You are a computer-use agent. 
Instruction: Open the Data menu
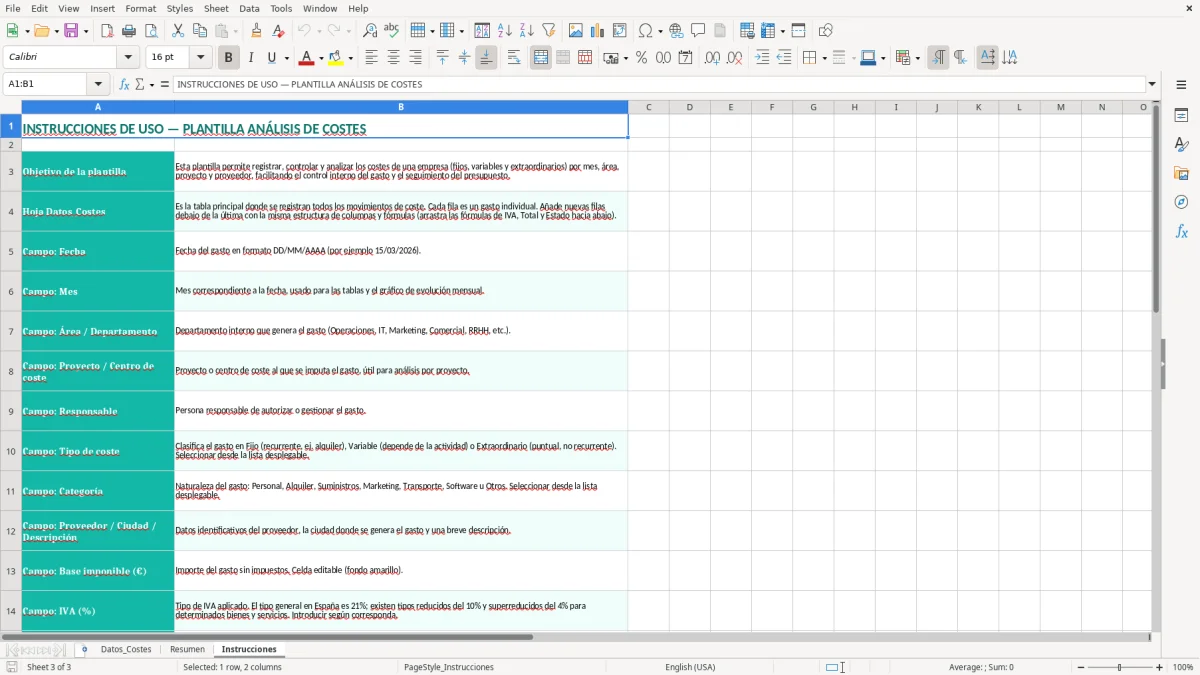coord(249,8)
